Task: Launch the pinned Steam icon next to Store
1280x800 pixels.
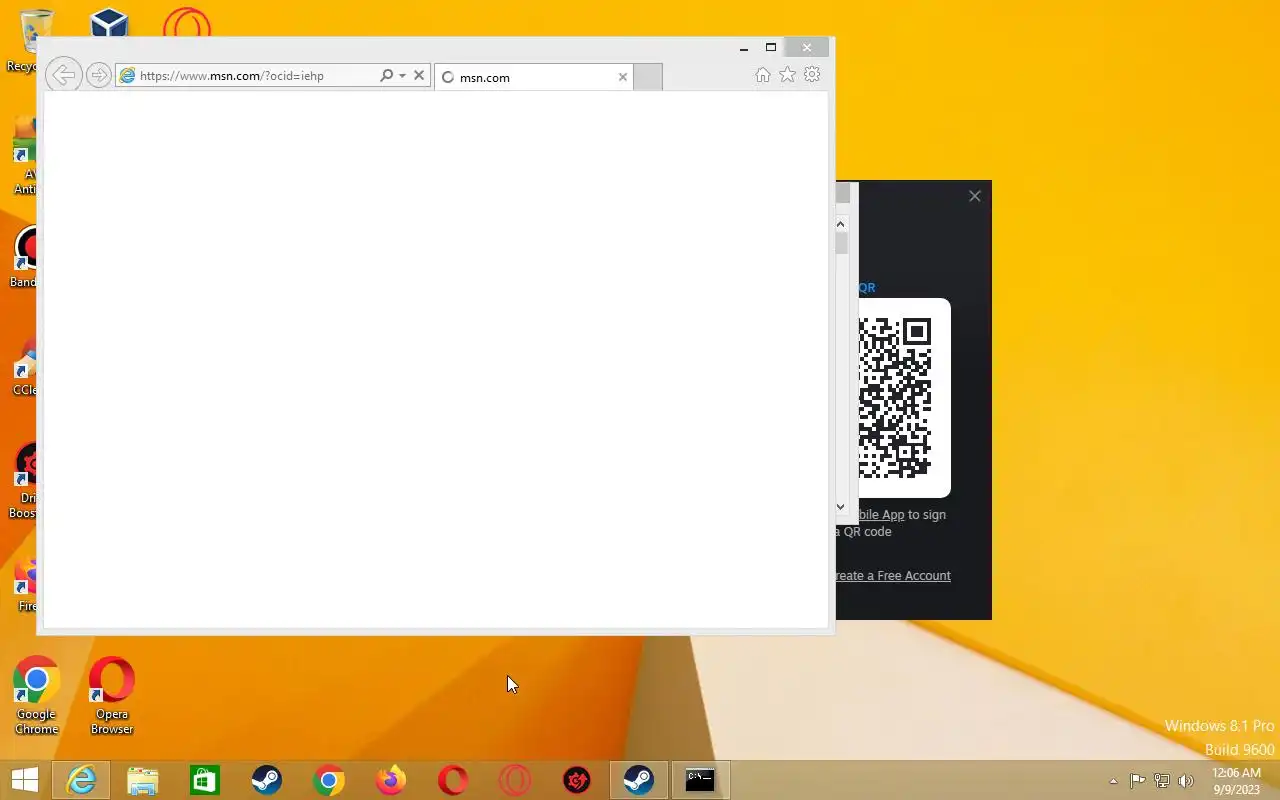Action: [266, 780]
